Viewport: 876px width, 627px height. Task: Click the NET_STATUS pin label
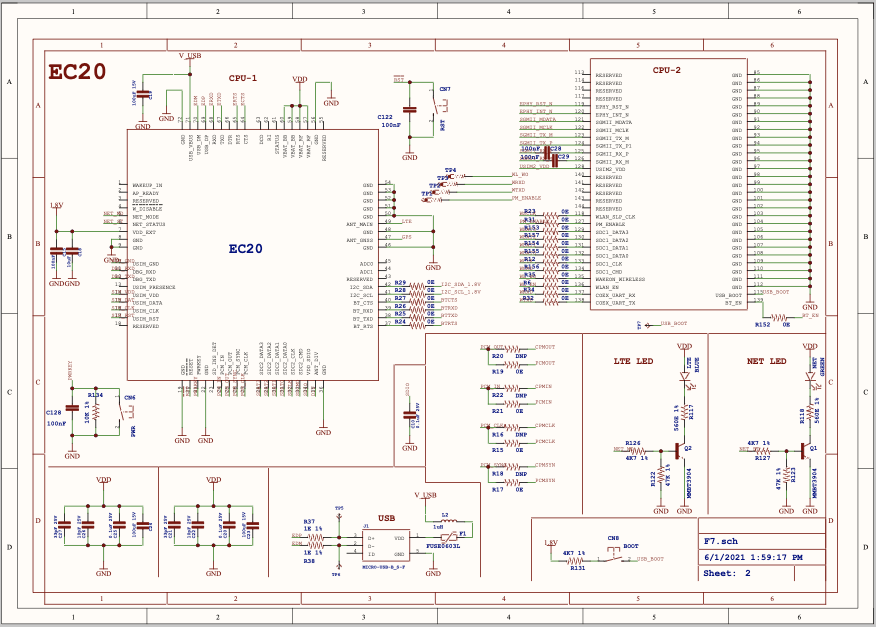coord(149,224)
